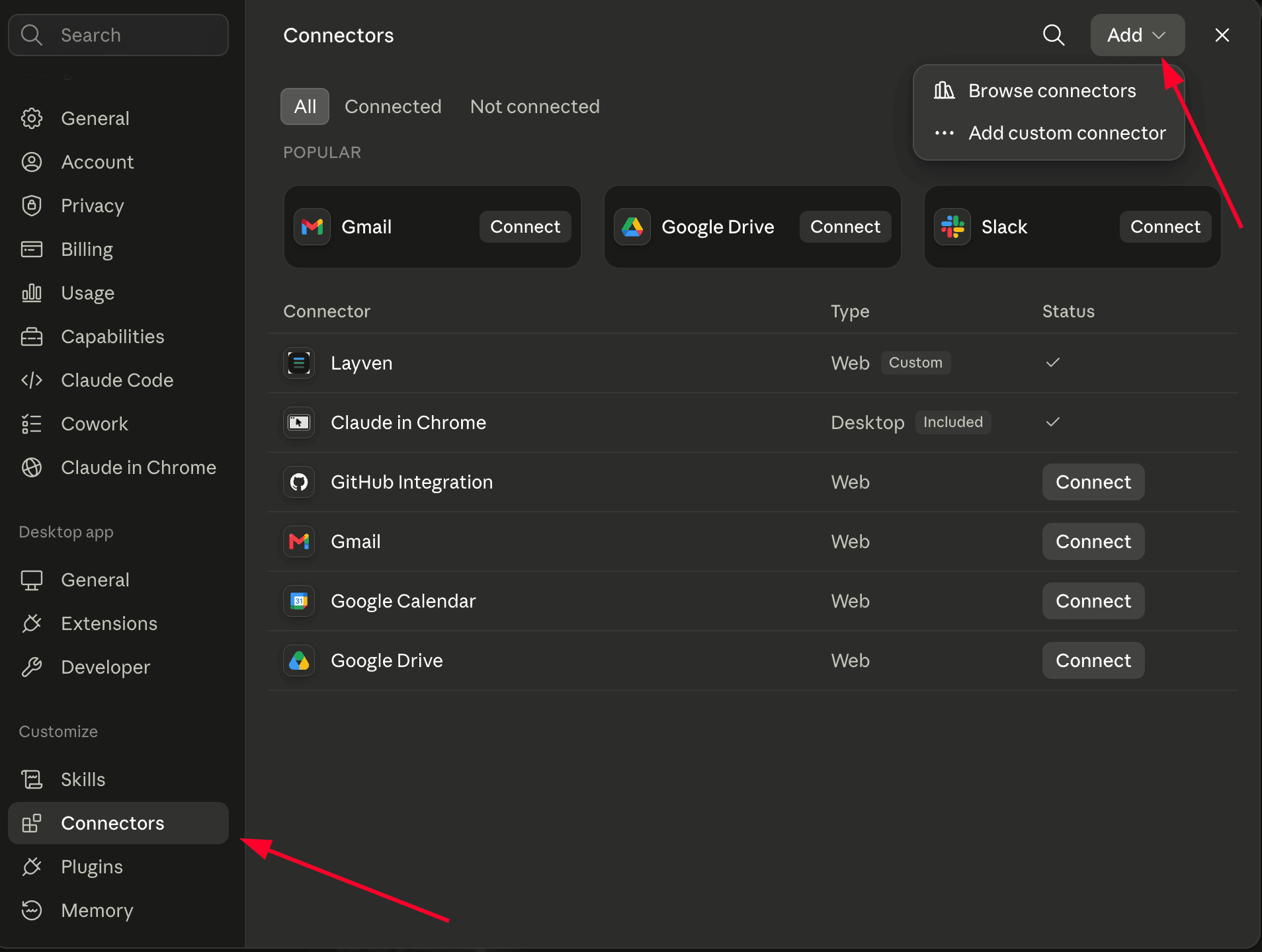Click the Claude in Chrome connected checkmark

[x=1053, y=422]
